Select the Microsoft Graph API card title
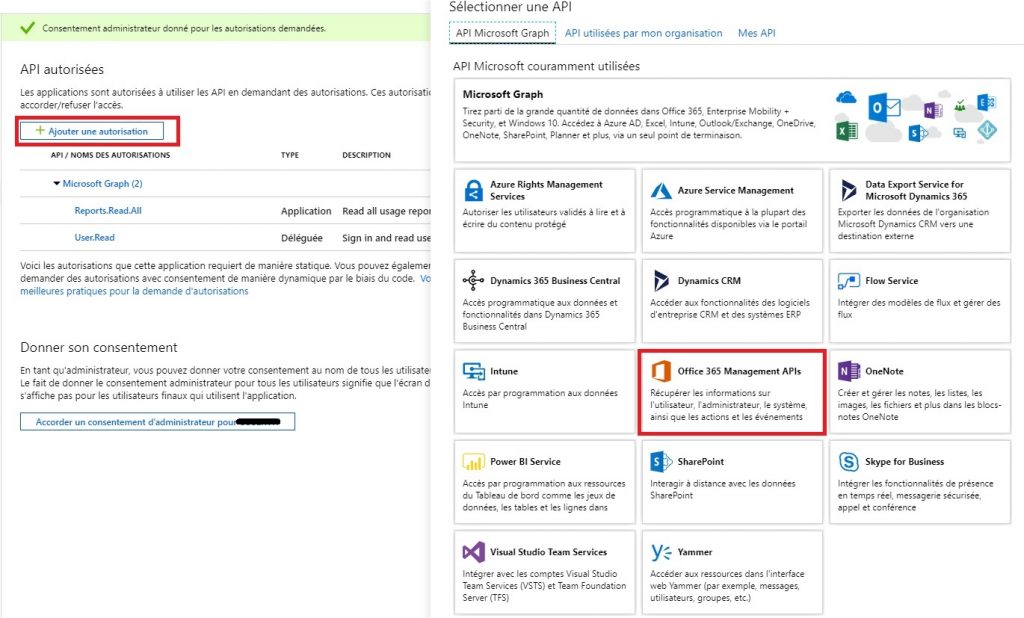The width and height of the screenshot is (1024, 618). (502, 94)
